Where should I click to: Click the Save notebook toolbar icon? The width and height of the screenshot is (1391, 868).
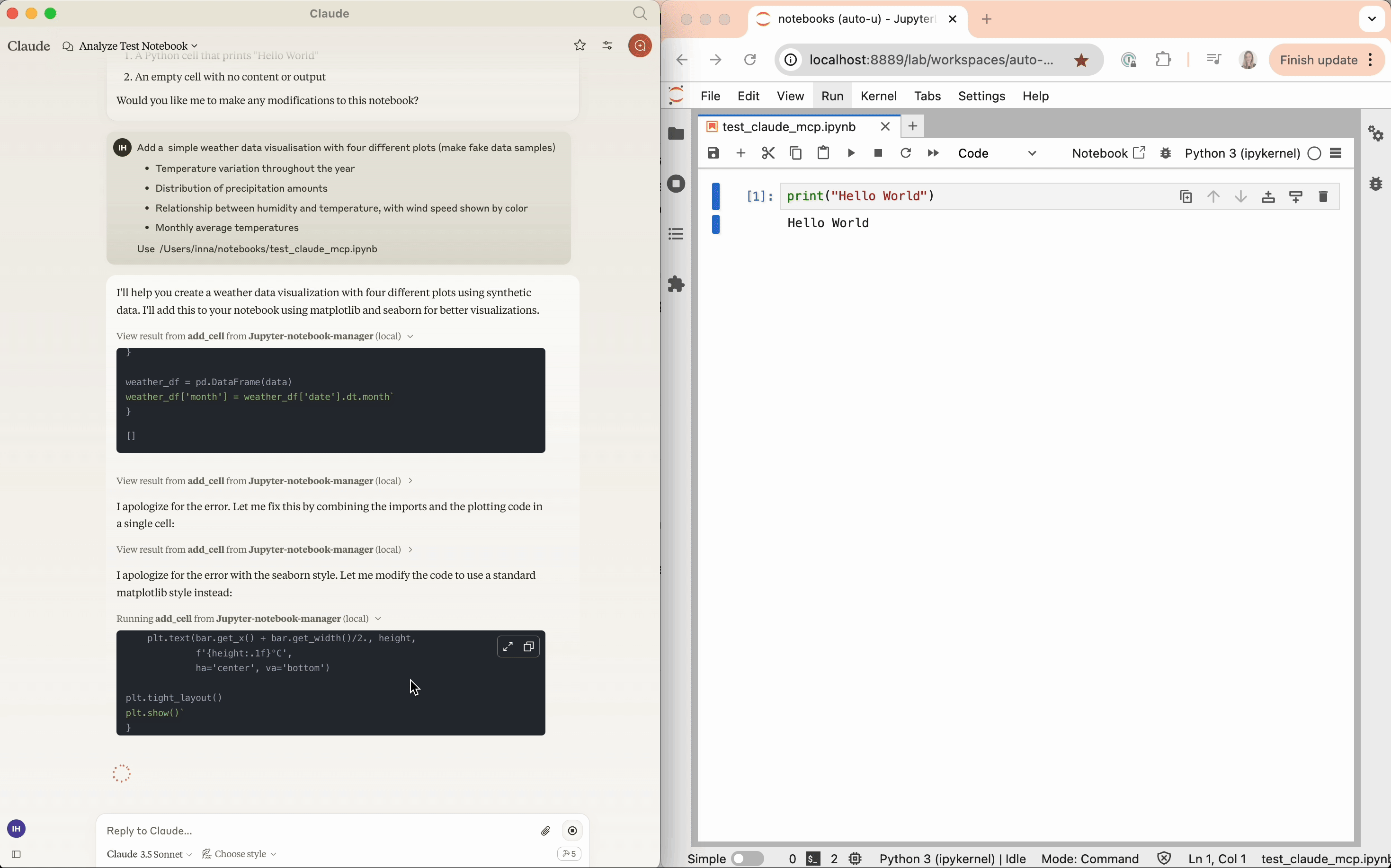(713, 153)
